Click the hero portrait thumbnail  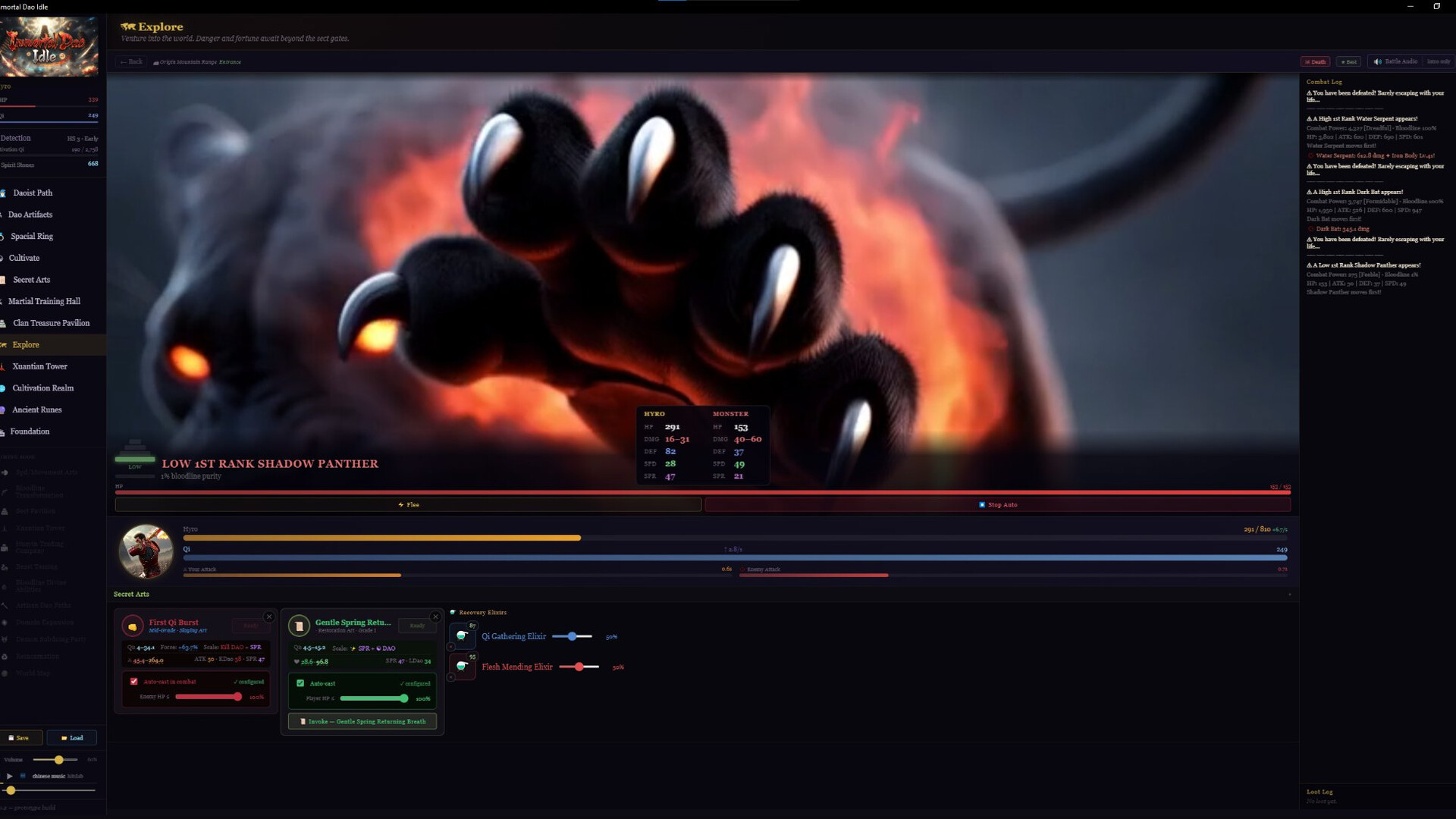point(146,551)
